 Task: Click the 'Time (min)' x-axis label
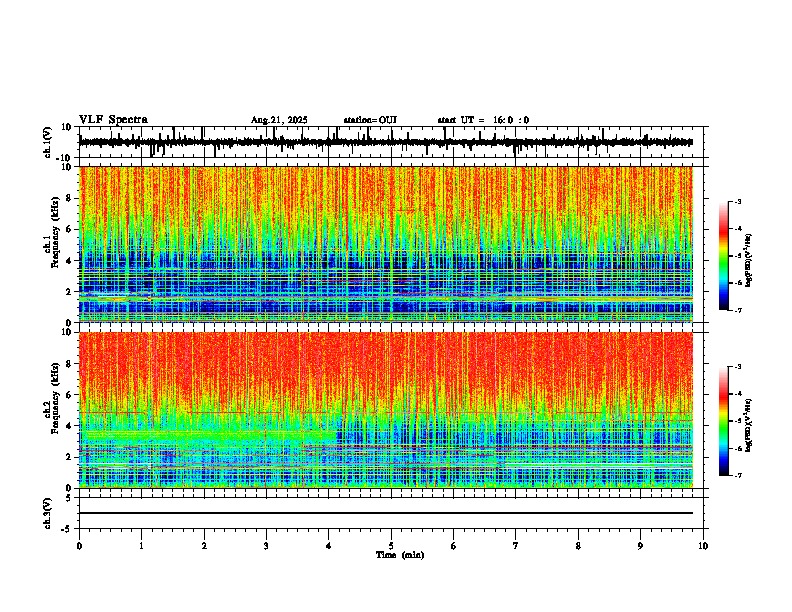(x=400, y=555)
